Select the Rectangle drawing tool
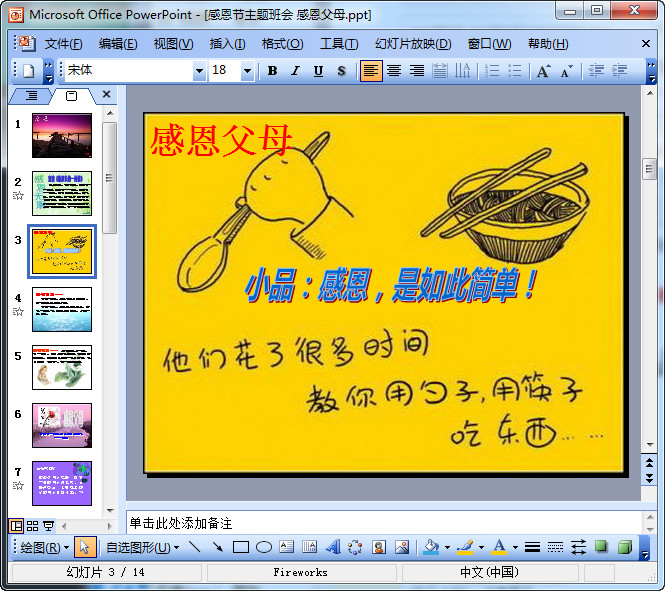 coord(241,547)
